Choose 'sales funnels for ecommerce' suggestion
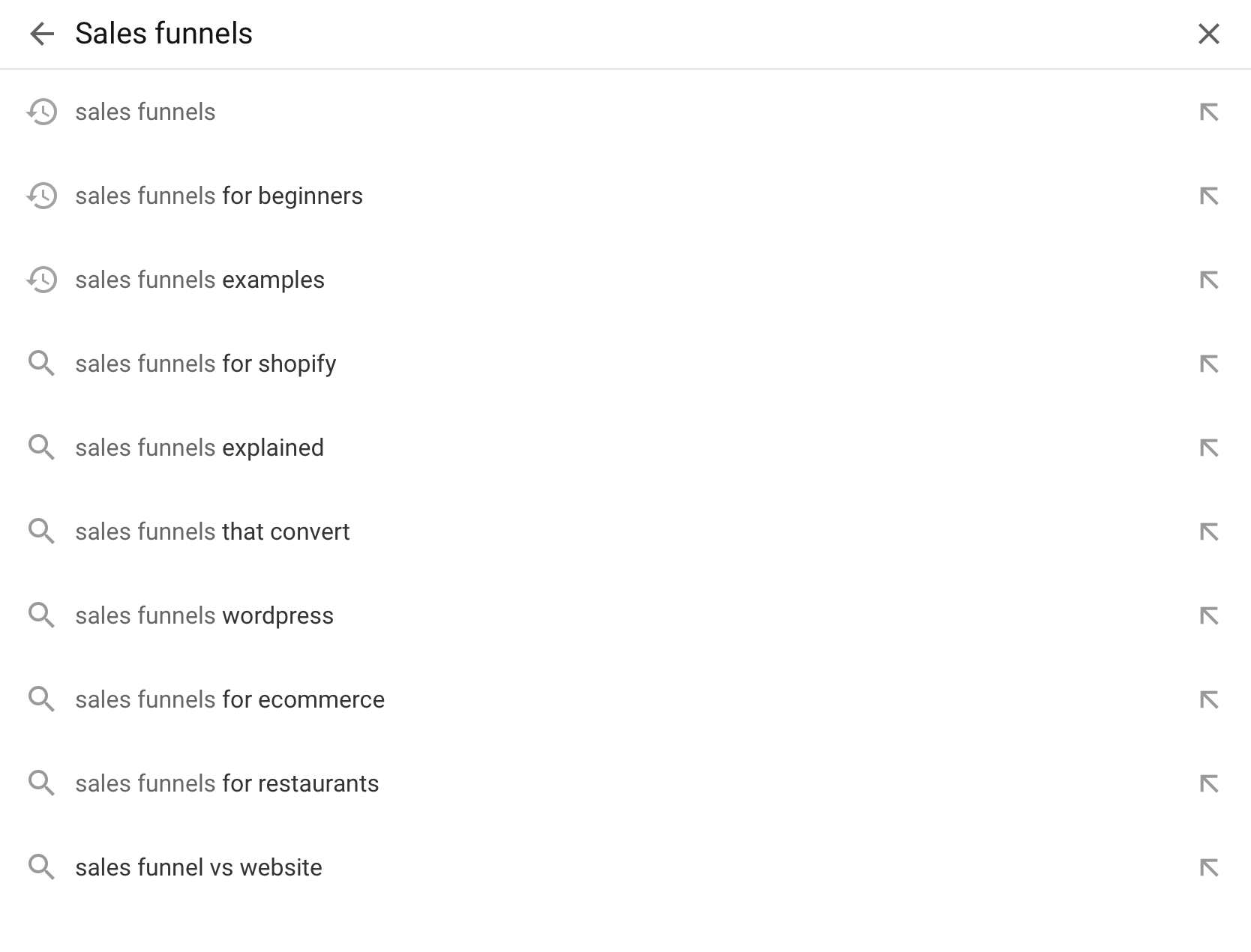 (229, 700)
